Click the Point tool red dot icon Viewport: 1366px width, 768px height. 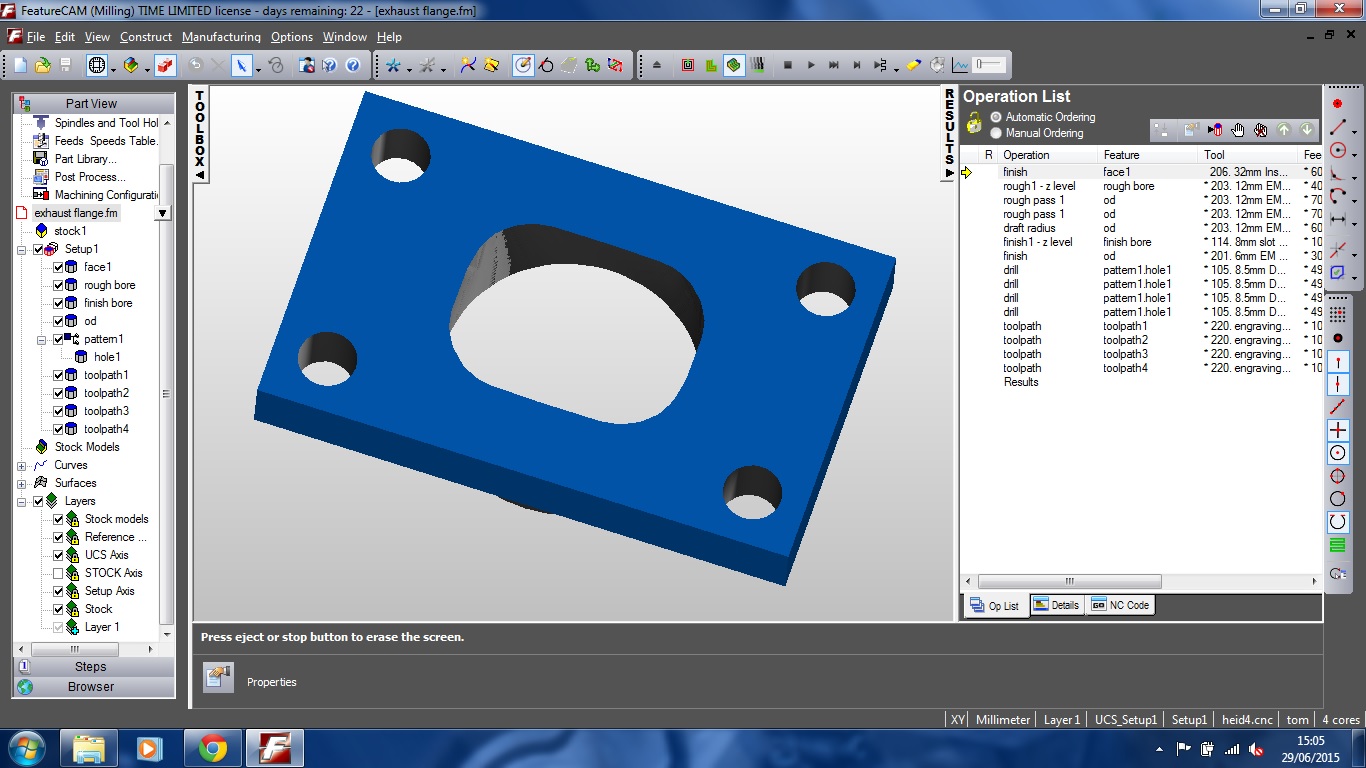pyautogui.click(x=1337, y=103)
